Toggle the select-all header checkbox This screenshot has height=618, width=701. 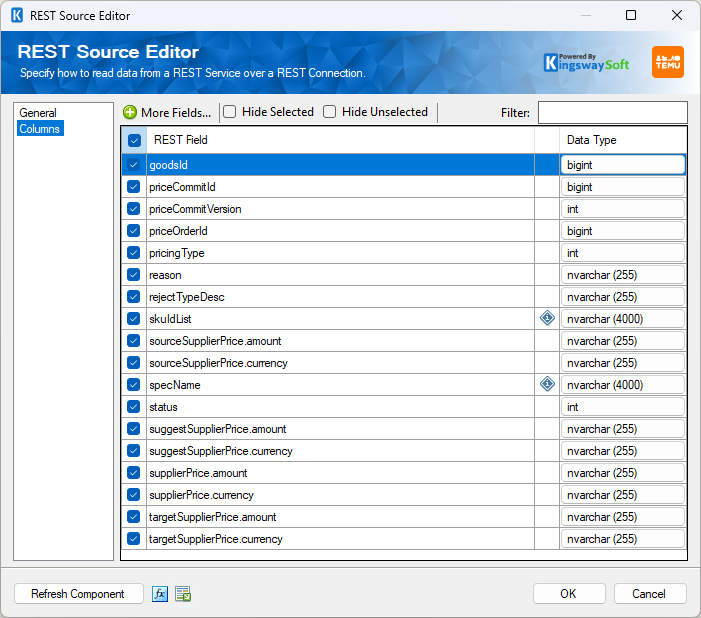(134, 140)
